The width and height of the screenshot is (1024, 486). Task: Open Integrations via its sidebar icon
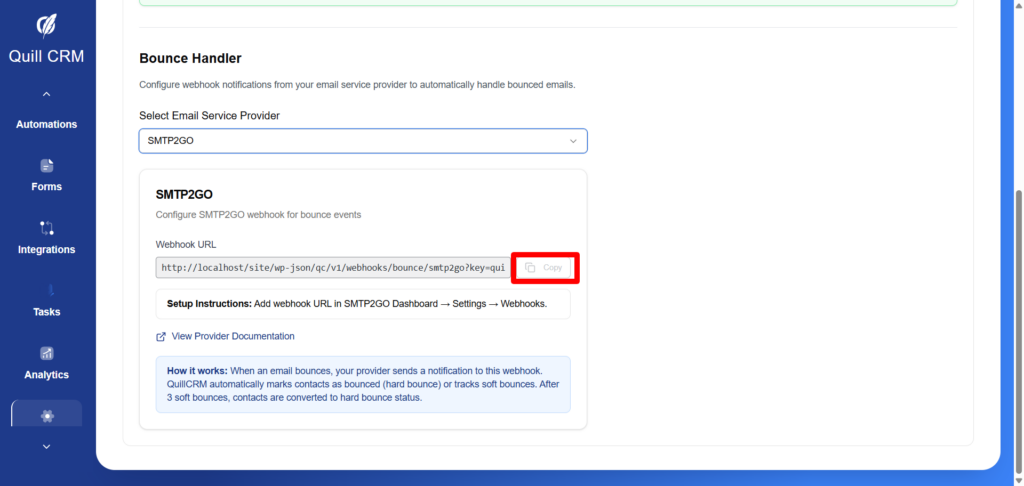coord(47,228)
